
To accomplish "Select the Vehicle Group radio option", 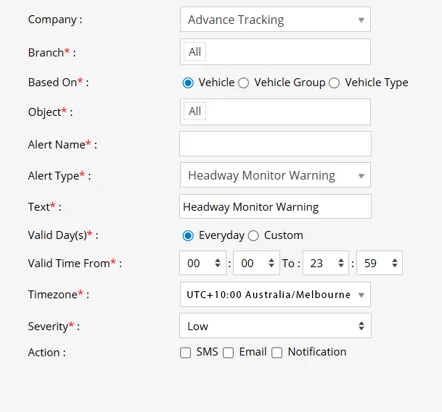I will tap(244, 83).
